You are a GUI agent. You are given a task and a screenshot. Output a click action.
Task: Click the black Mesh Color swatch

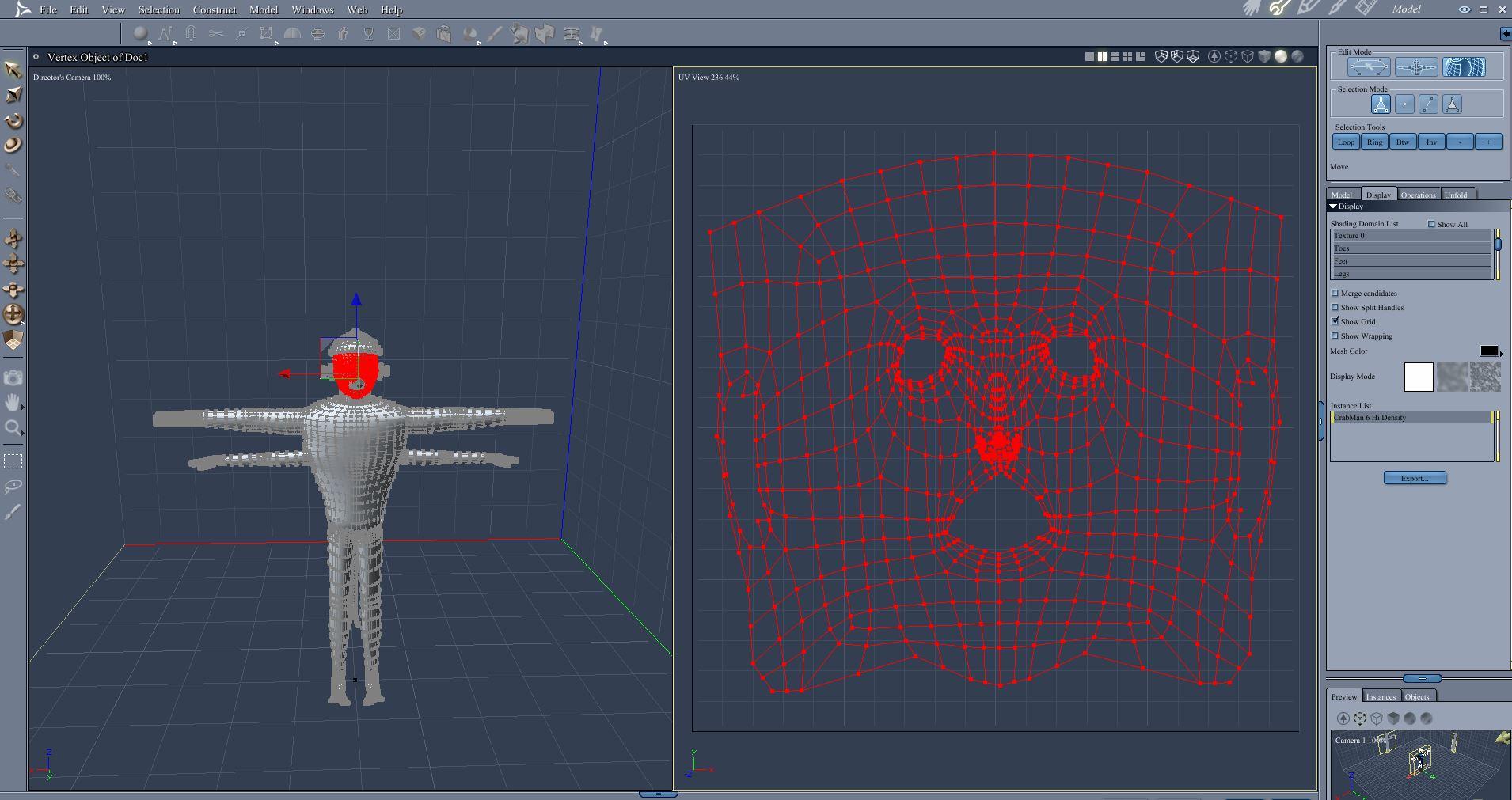[x=1488, y=351]
